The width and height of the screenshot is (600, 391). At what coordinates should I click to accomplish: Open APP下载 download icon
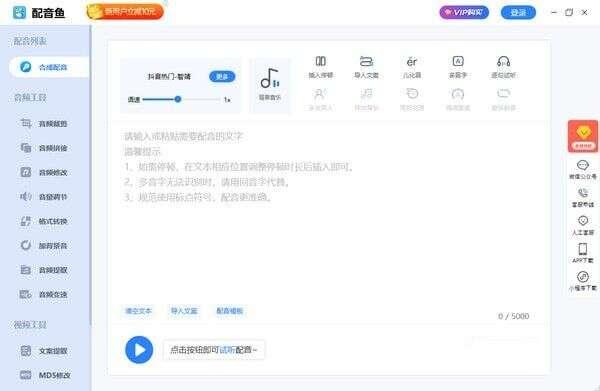(583, 253)
